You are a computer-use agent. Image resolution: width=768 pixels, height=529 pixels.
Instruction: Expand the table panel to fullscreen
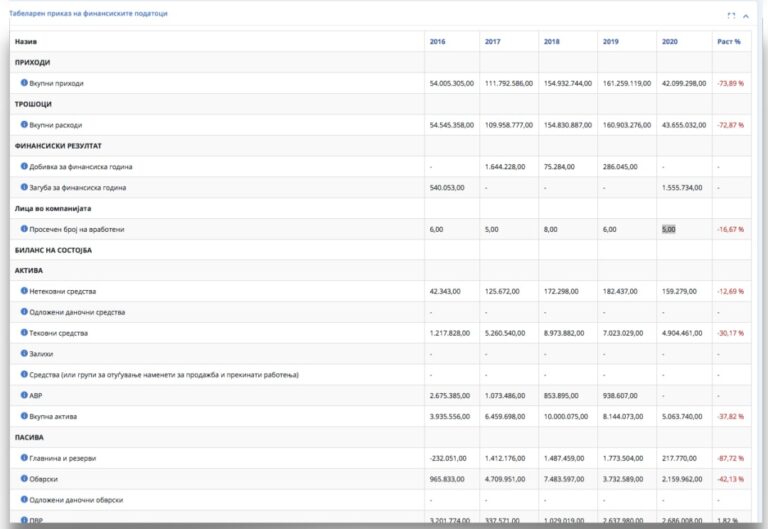tap(731, 16)
